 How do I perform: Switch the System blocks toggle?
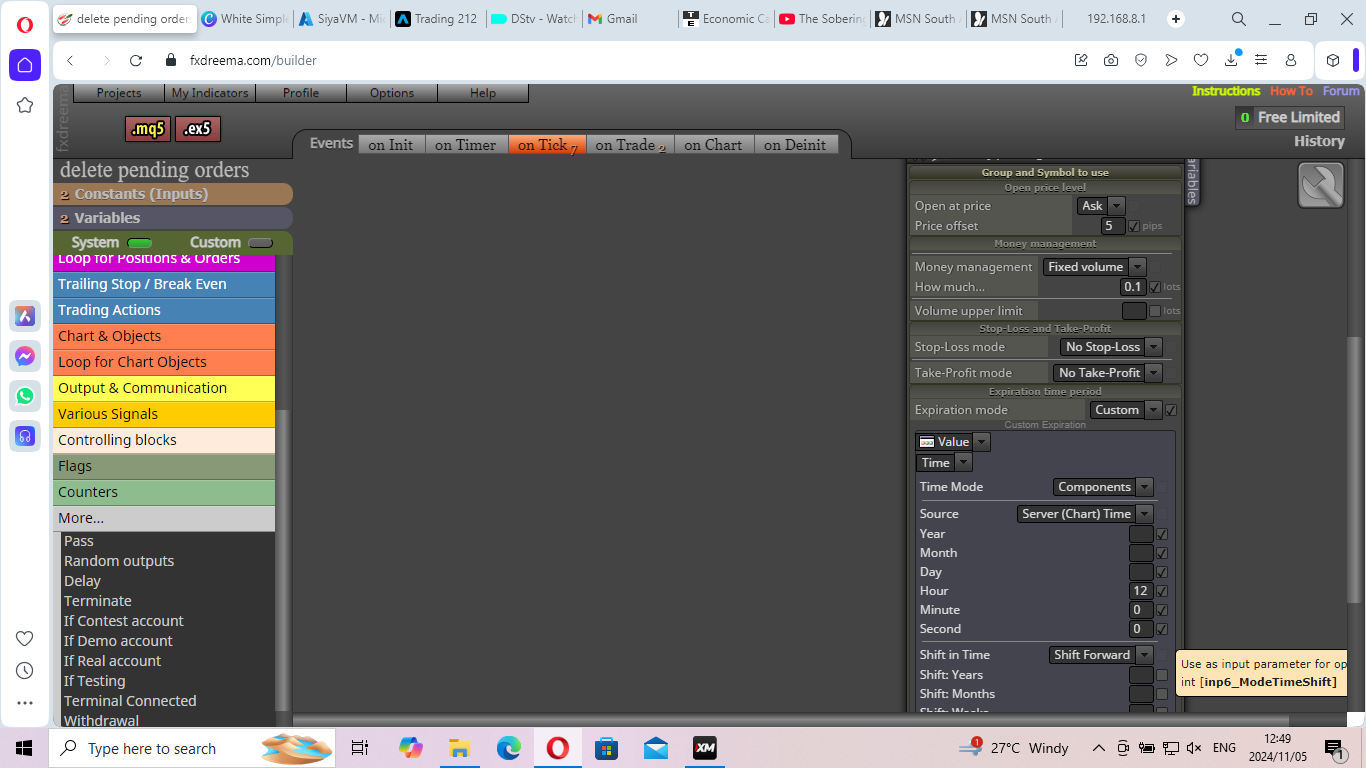(139, 243)
